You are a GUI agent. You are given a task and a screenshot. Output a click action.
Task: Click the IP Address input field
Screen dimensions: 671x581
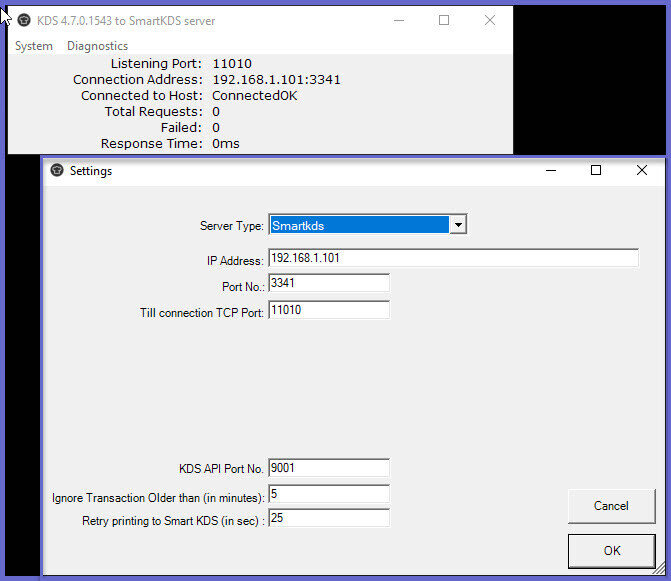pyautogui.click(x=454, y=258)
